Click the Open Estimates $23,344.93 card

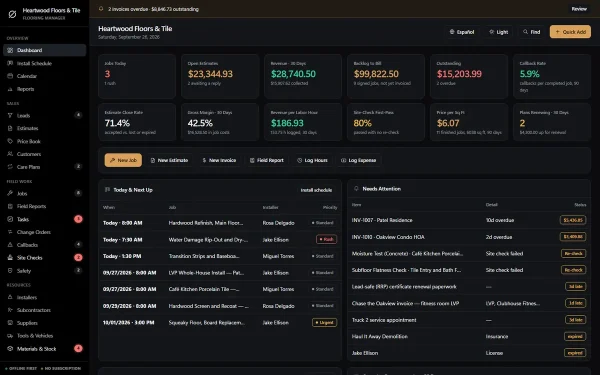220,77
